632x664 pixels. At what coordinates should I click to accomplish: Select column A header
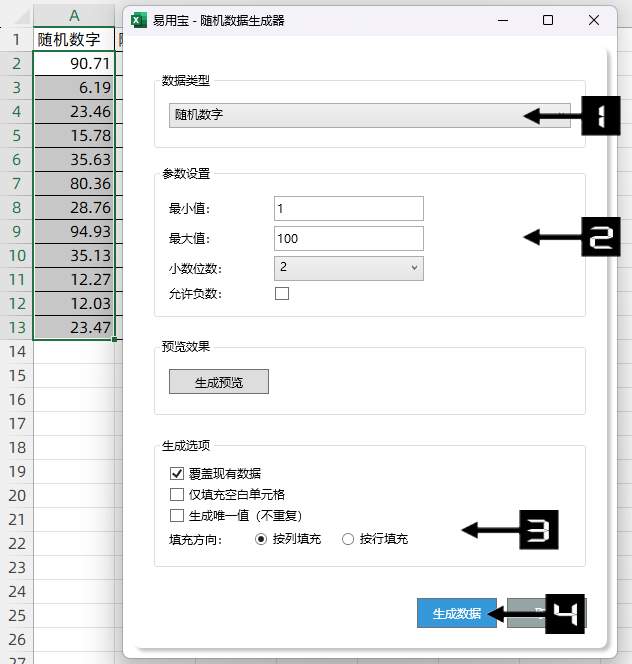click(x=74, y=16)
